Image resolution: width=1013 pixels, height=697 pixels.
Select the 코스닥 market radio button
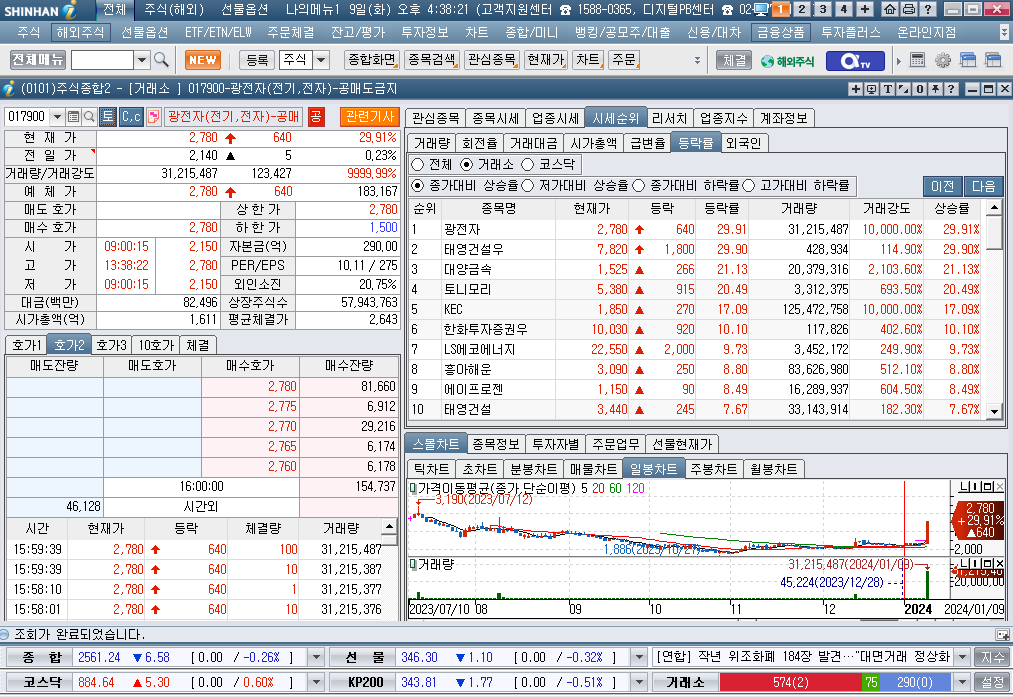(527, 164)
